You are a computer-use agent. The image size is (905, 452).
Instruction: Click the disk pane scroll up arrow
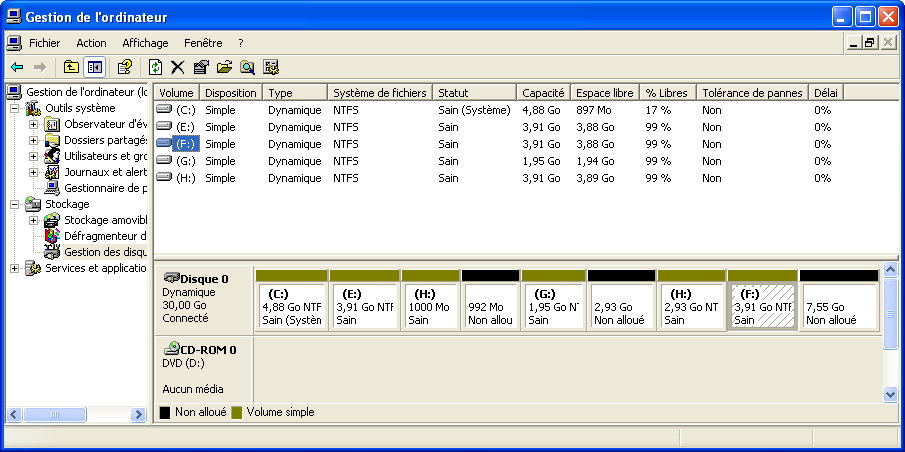[891, 271]
